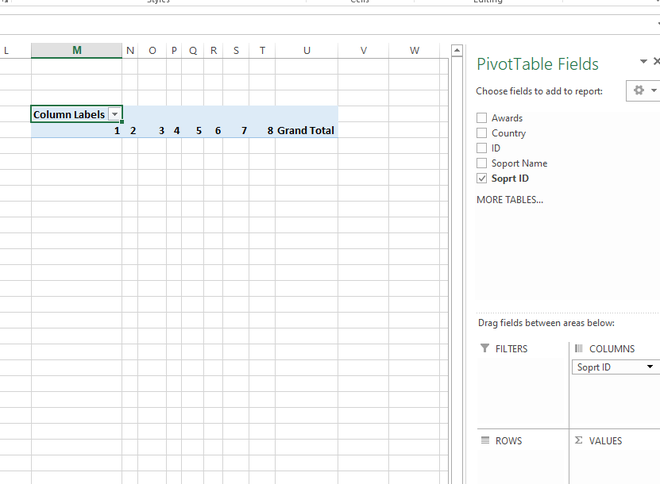Click the Country field name
Screen dimensions: 660x484
[x=508, y=133]
